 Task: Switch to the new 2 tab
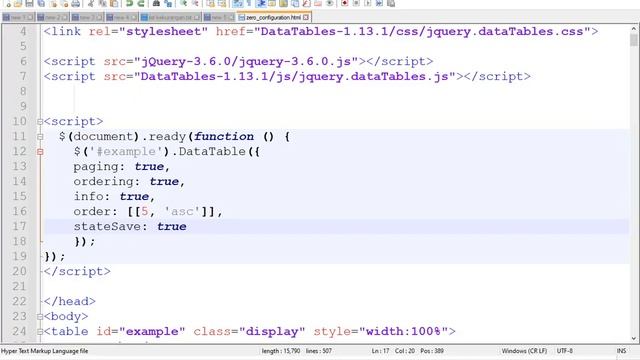click(x=52, y=18)
